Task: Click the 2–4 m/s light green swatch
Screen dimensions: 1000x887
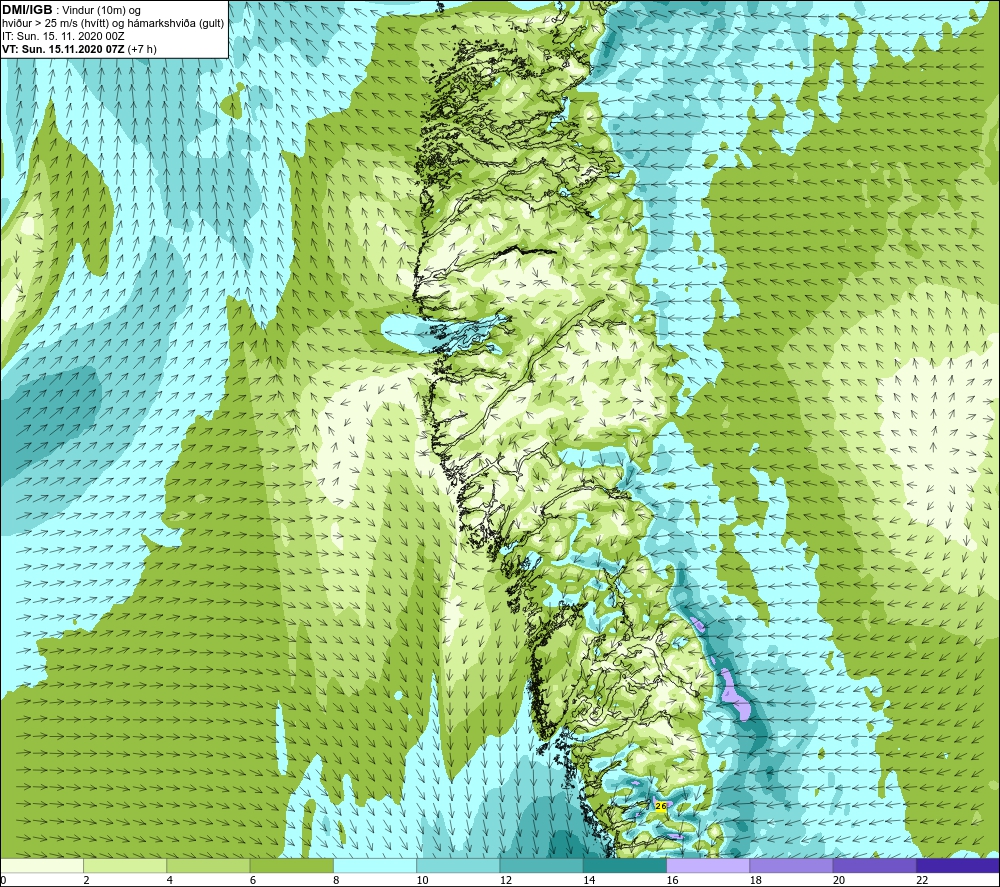Action: tap(125, 865)
